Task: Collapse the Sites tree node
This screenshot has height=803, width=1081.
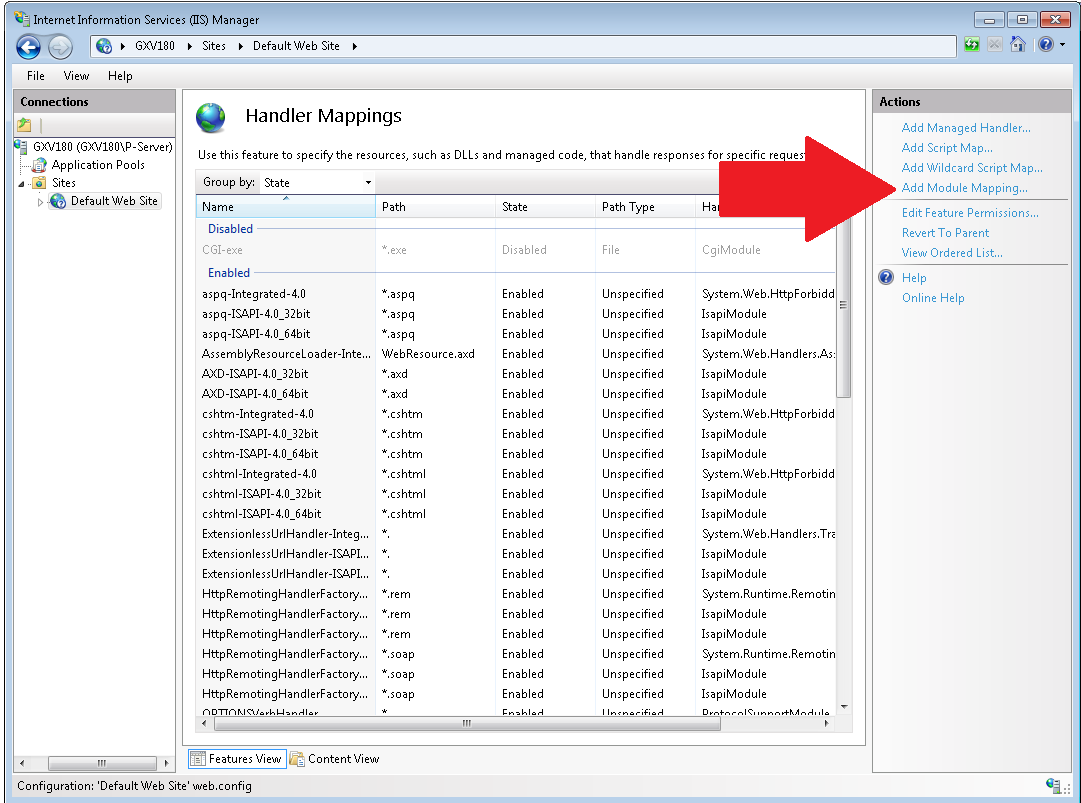Action: (x=22, y=184)
